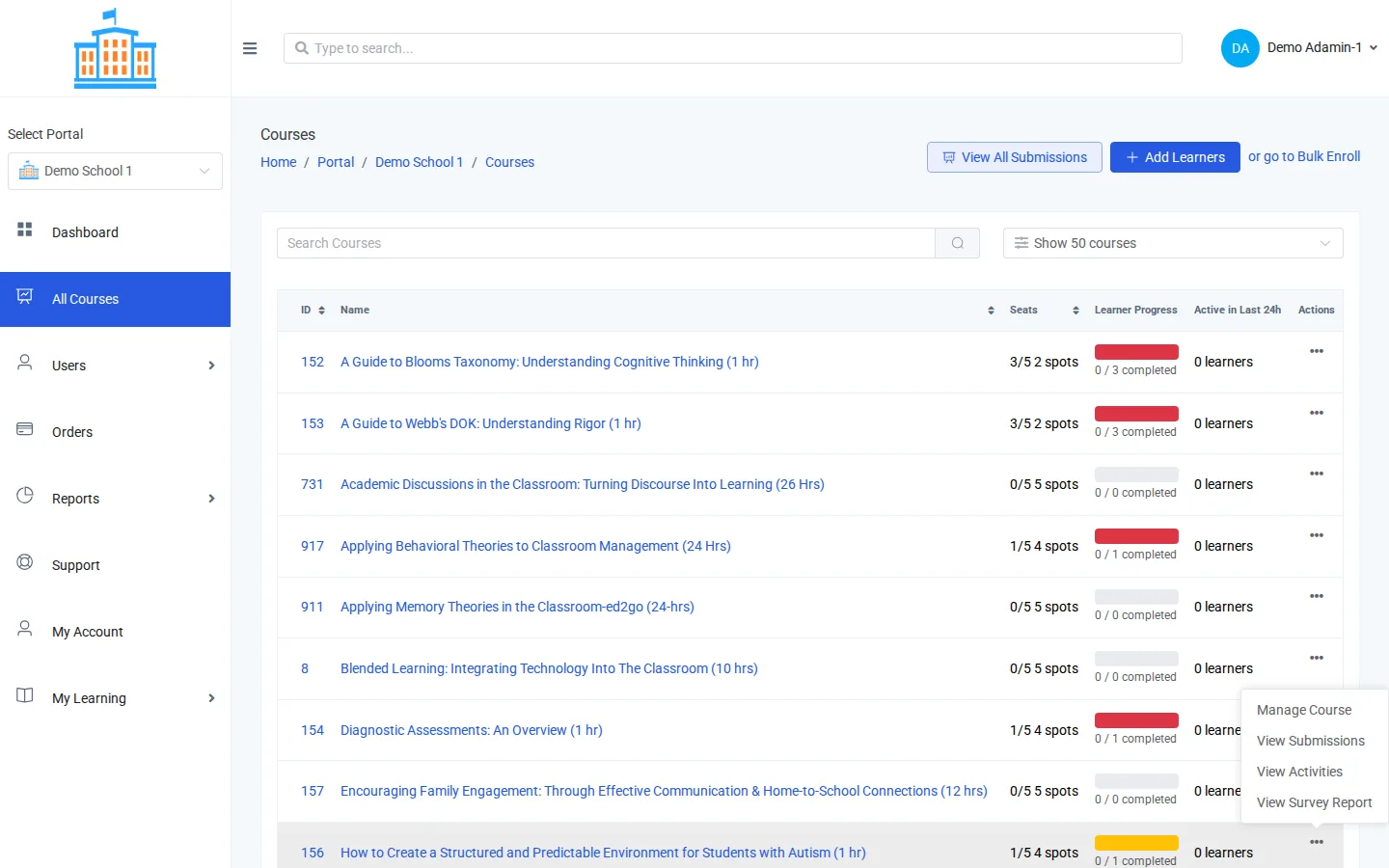Open A Guide to Blooms Taxonomy course

click(x=550, y=362)
